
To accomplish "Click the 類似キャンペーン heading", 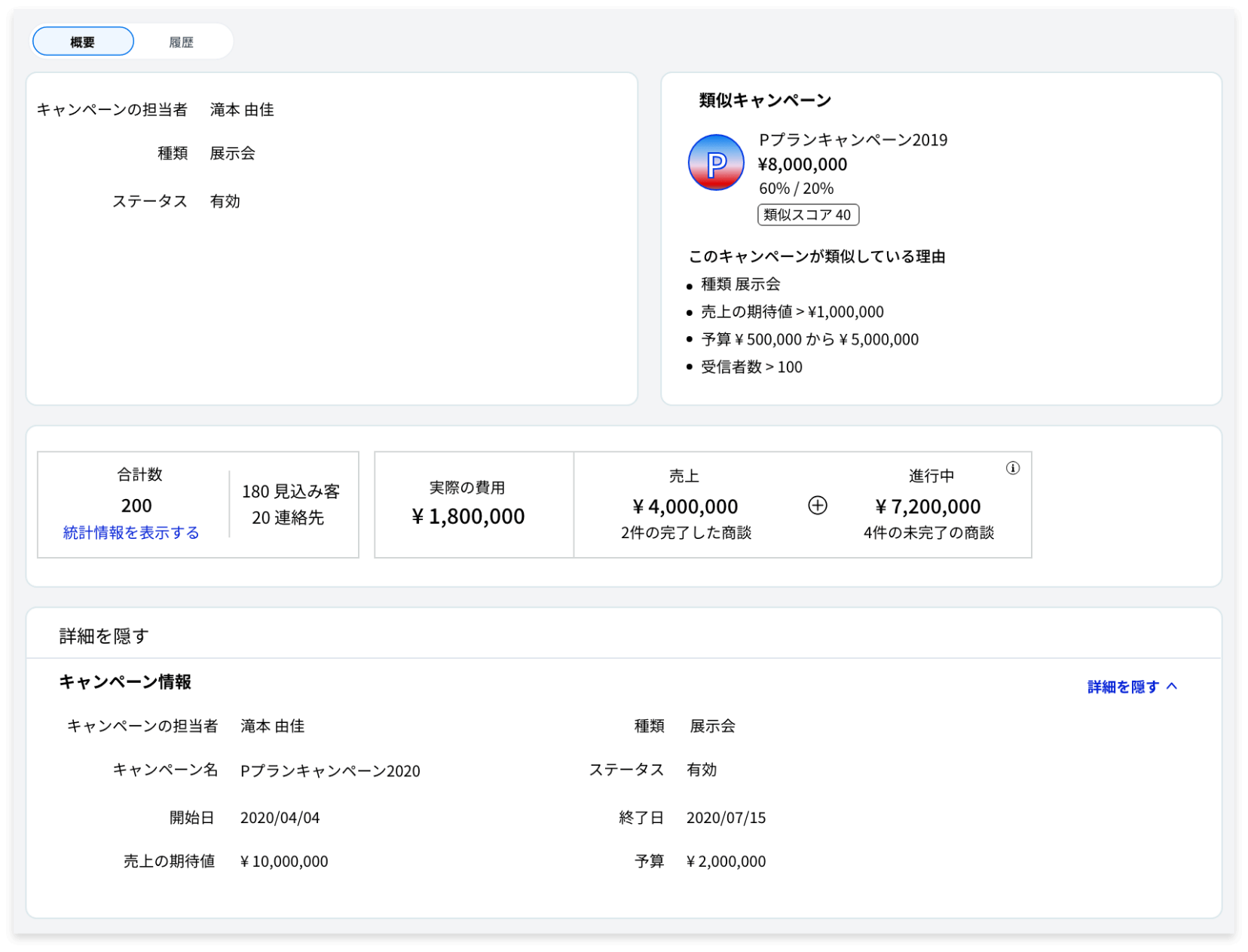I will coord(765,100).
